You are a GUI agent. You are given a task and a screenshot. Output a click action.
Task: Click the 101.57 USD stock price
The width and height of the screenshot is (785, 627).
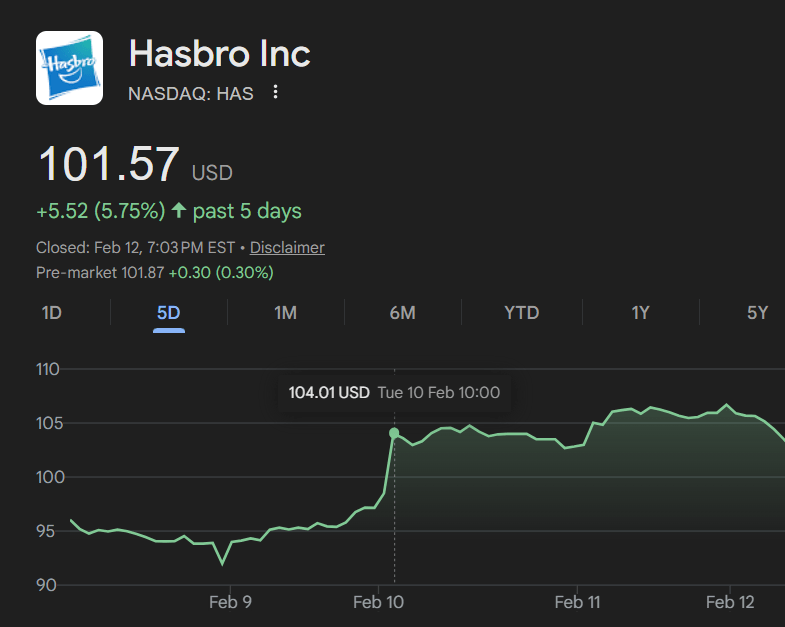[x=110, y=165]
